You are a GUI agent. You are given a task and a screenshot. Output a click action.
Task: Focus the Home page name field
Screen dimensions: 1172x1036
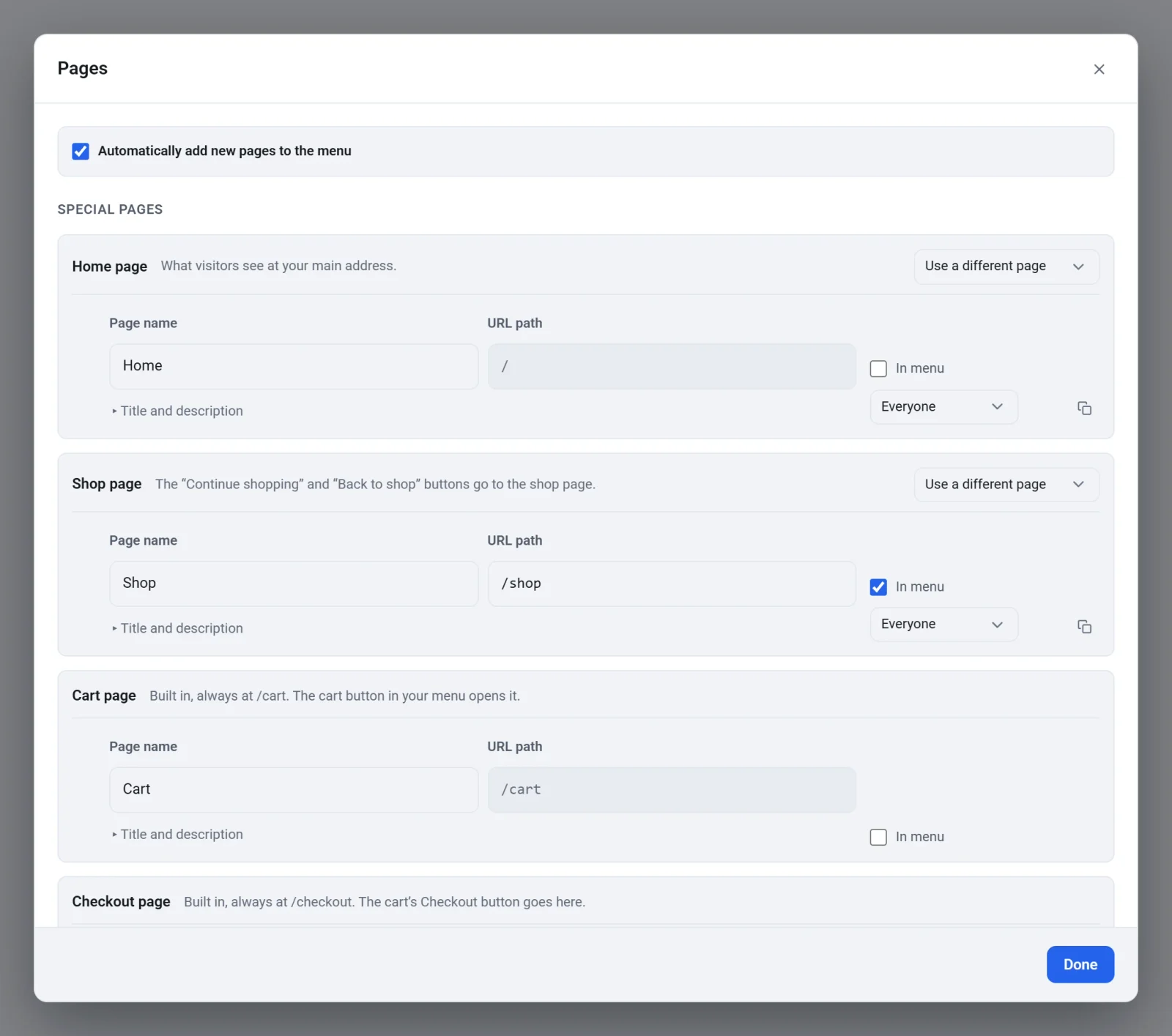point(294,366)
